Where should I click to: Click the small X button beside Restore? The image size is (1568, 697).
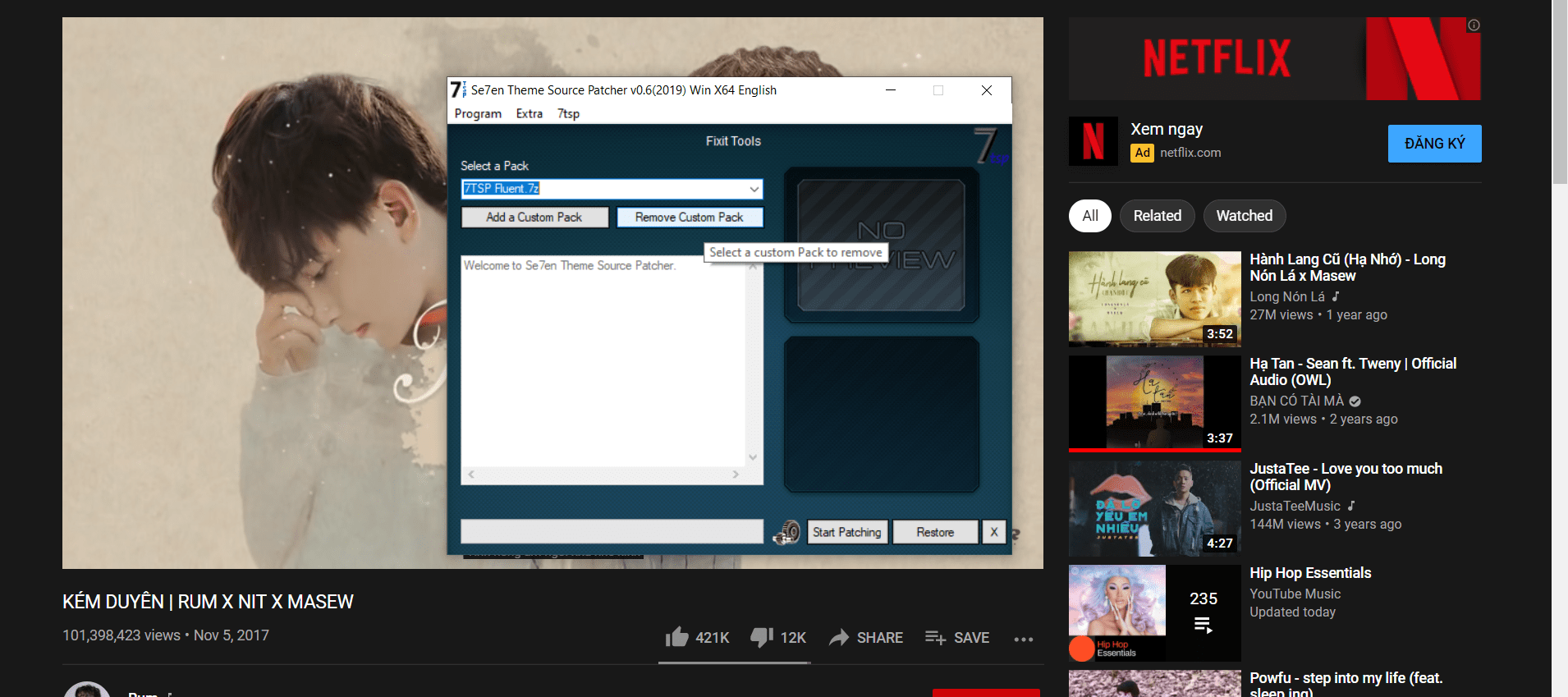994,532
